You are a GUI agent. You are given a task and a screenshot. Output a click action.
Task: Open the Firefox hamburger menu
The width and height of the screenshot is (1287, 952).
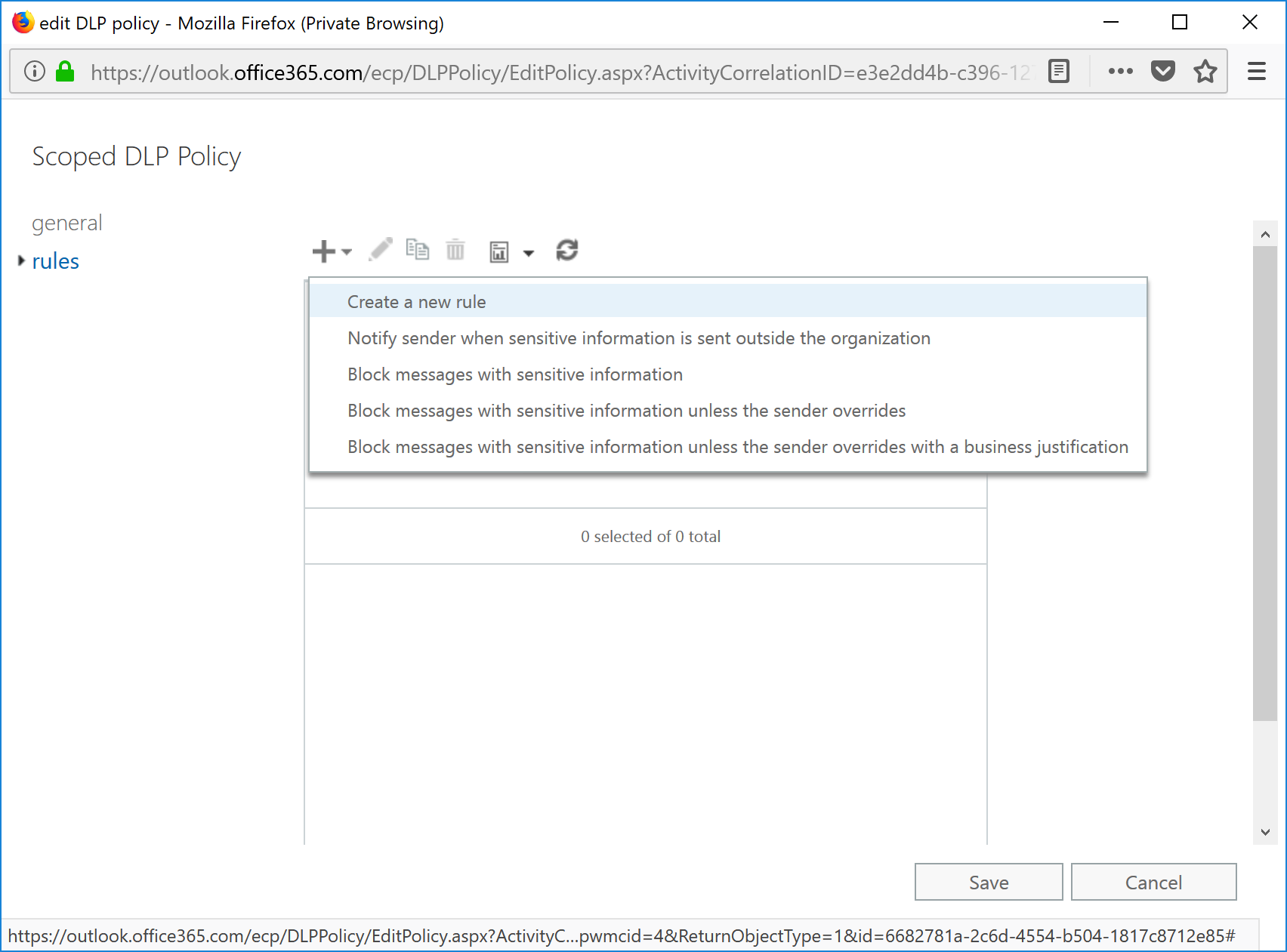(1256, 72)
